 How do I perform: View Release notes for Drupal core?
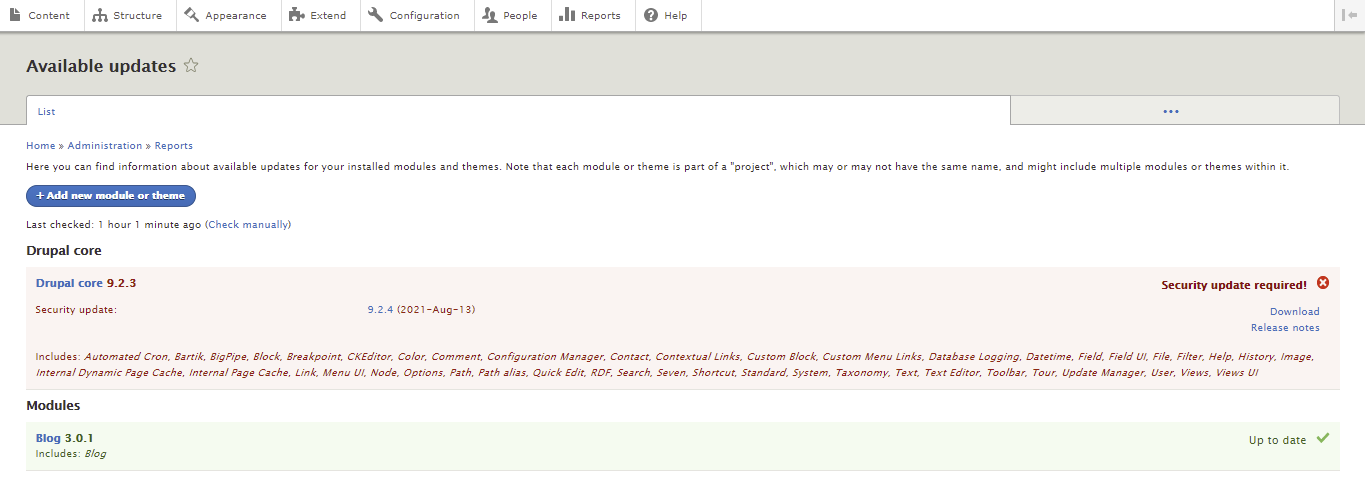coord(1284,328)
